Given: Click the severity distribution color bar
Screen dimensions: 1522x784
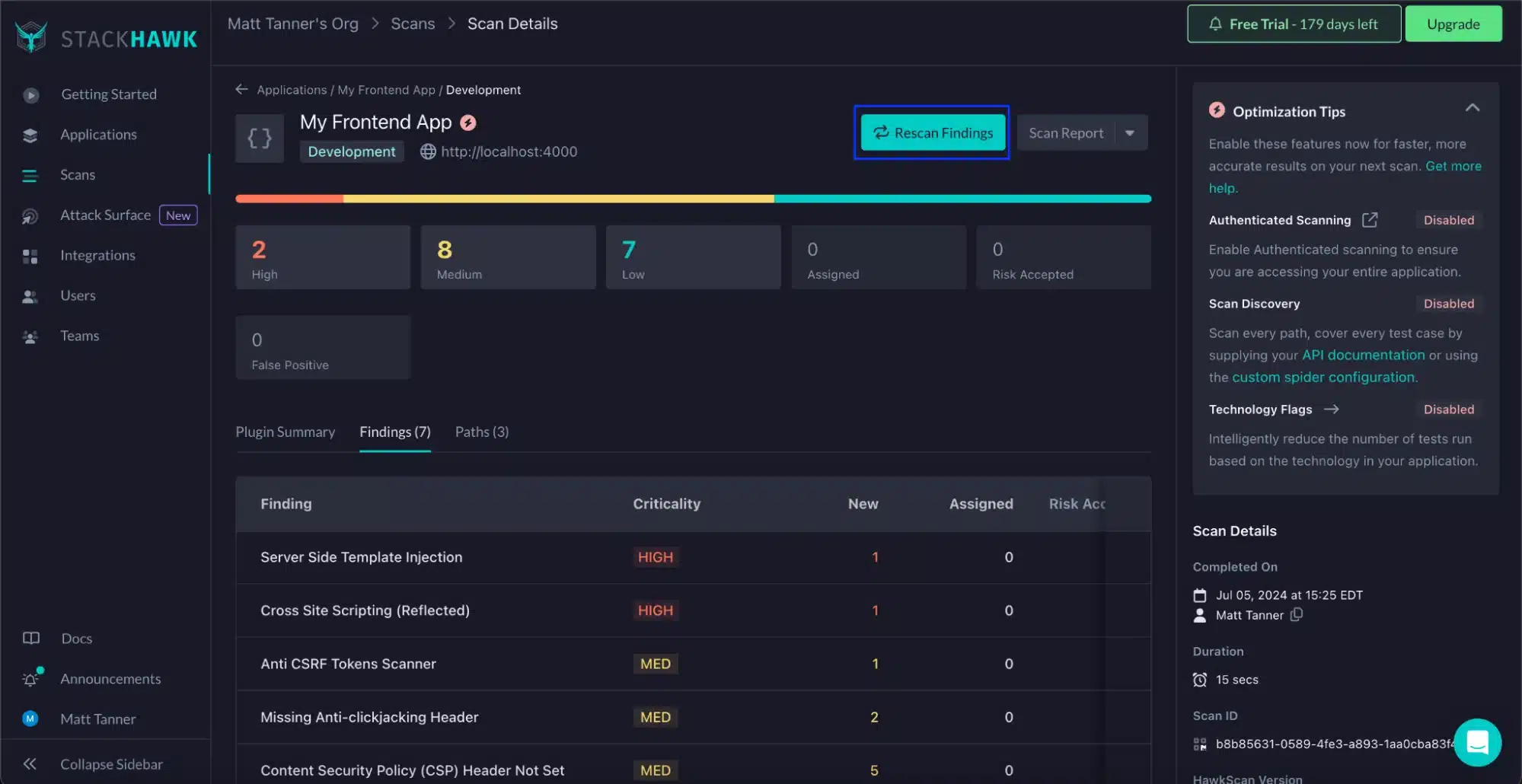Looking at the screenshot, I should pos(693,199).
